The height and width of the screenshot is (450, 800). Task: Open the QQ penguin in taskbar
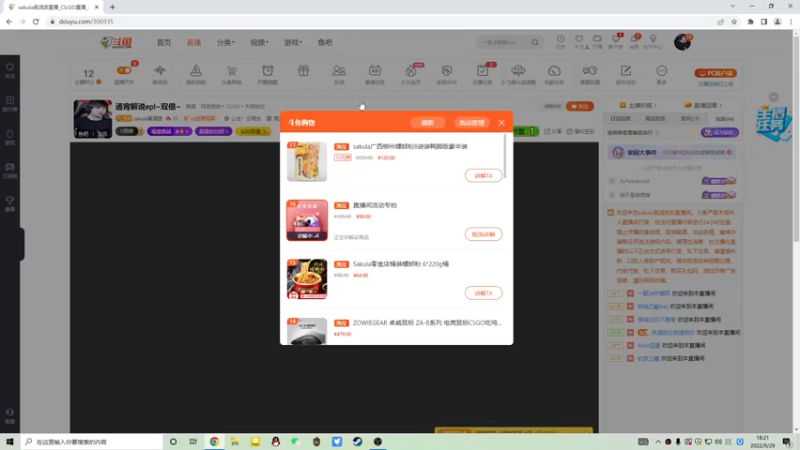pos(276,441)
